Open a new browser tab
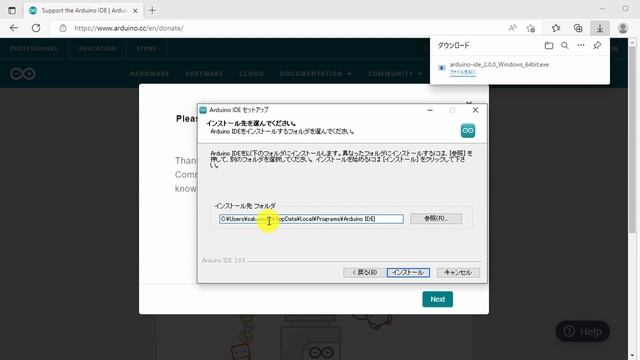640x360 pixels. point(152,11)
